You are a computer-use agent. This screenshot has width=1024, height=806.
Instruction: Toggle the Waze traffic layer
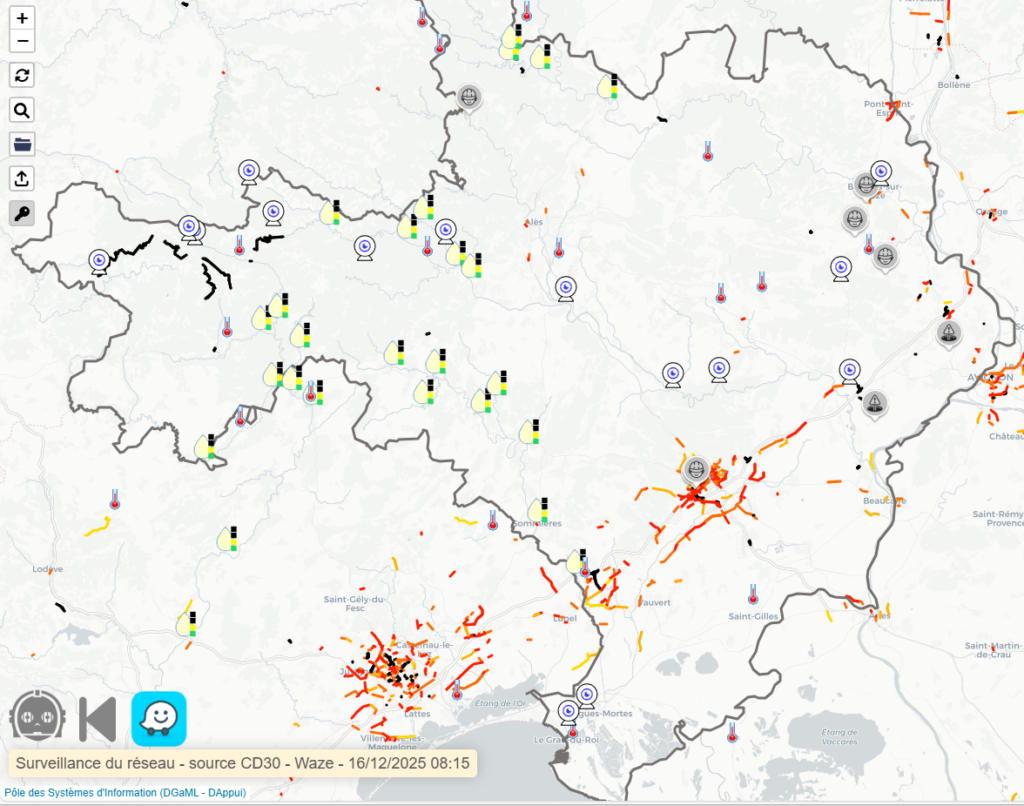coord(159,718)
